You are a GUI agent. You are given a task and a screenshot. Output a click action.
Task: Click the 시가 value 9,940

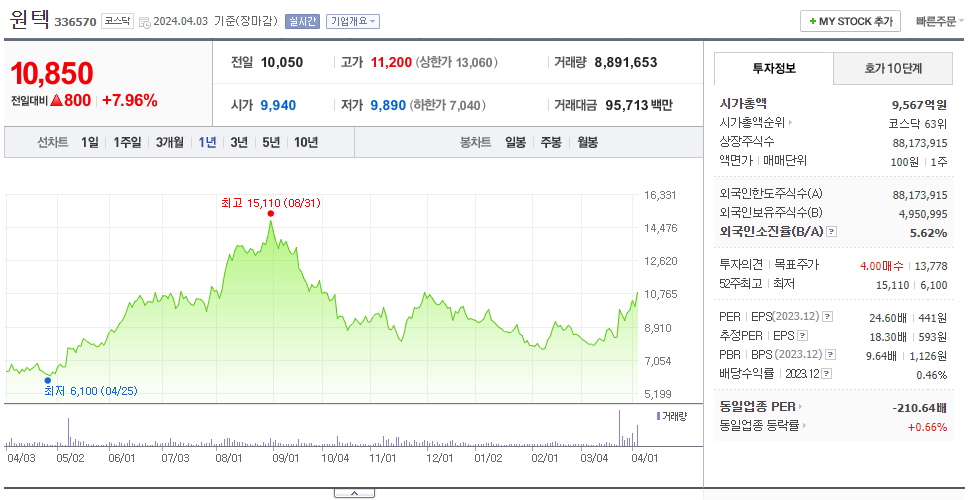click(278, 106)
